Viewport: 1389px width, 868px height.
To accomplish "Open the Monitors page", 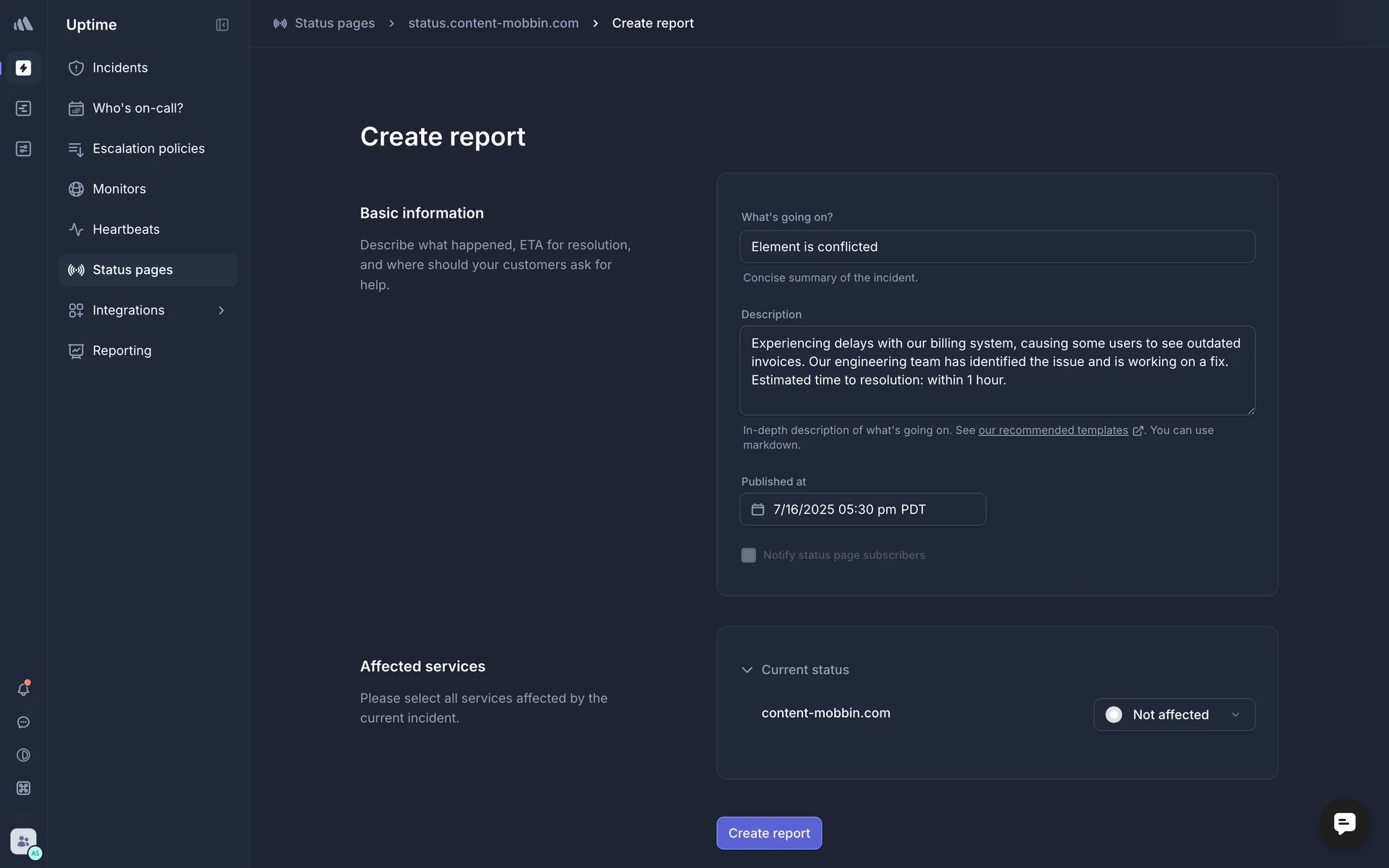I will (119, 189).
